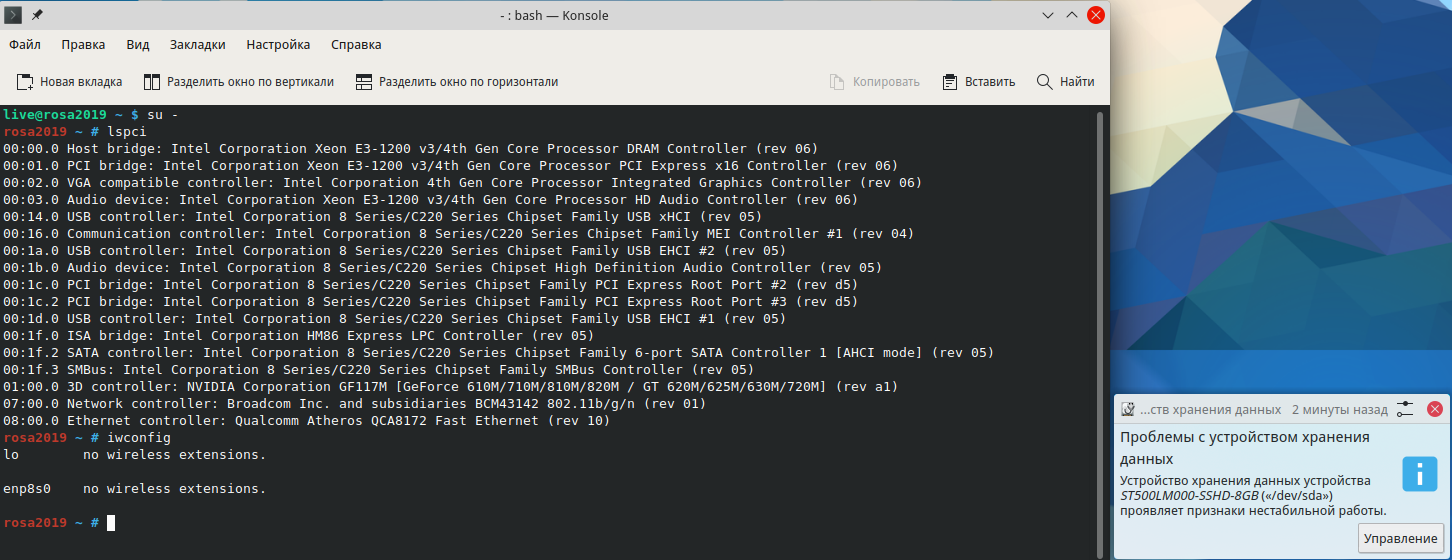Viewport: 1452px width, 560px height.
Task: Open search with the Найти magnifier button
Action: [1065, 82]
